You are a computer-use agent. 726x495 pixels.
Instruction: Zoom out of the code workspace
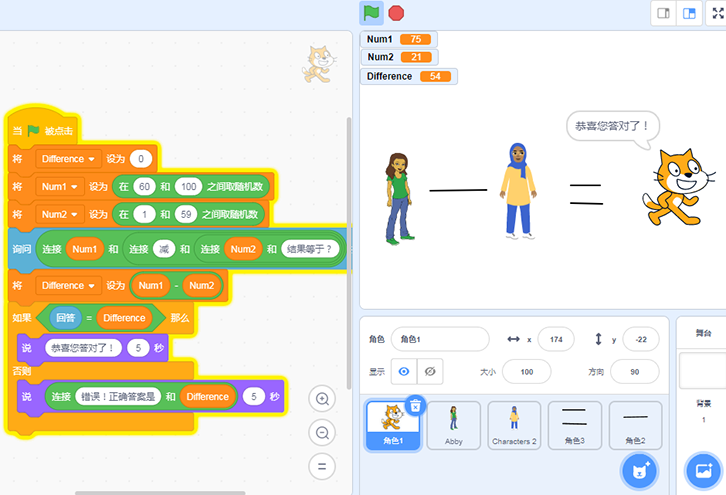(322, 433)
